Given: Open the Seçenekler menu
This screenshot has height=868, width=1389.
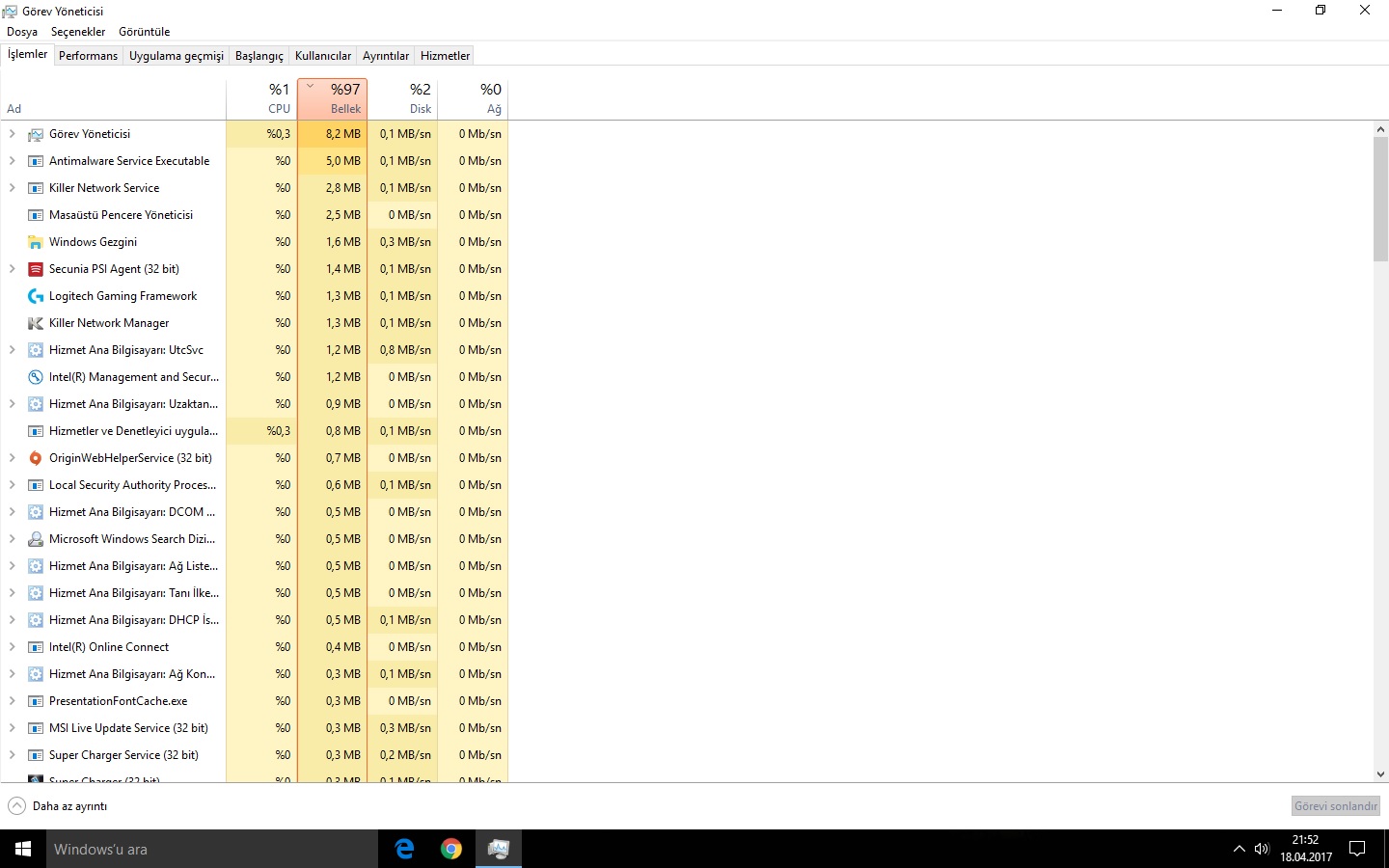Looking at the screenshot, I should [78, 32].
